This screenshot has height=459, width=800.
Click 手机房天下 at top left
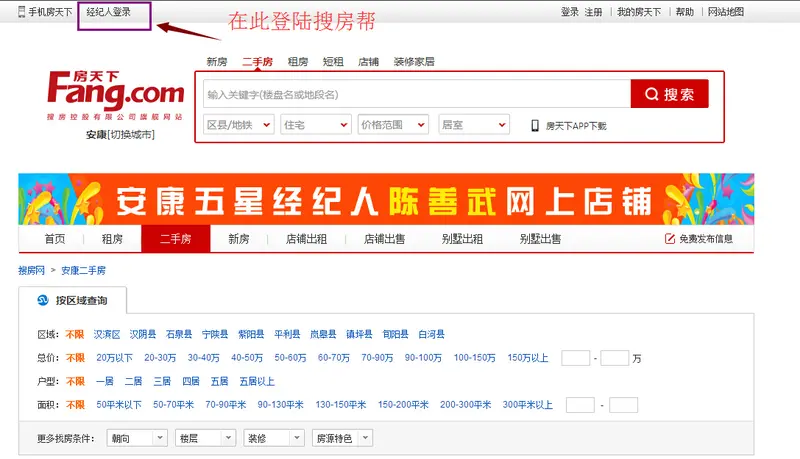50,12
